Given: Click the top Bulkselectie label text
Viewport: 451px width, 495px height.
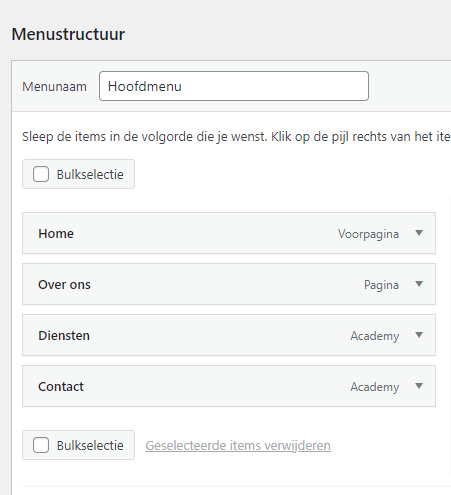Looking at the screenshot, I should 90,174.
